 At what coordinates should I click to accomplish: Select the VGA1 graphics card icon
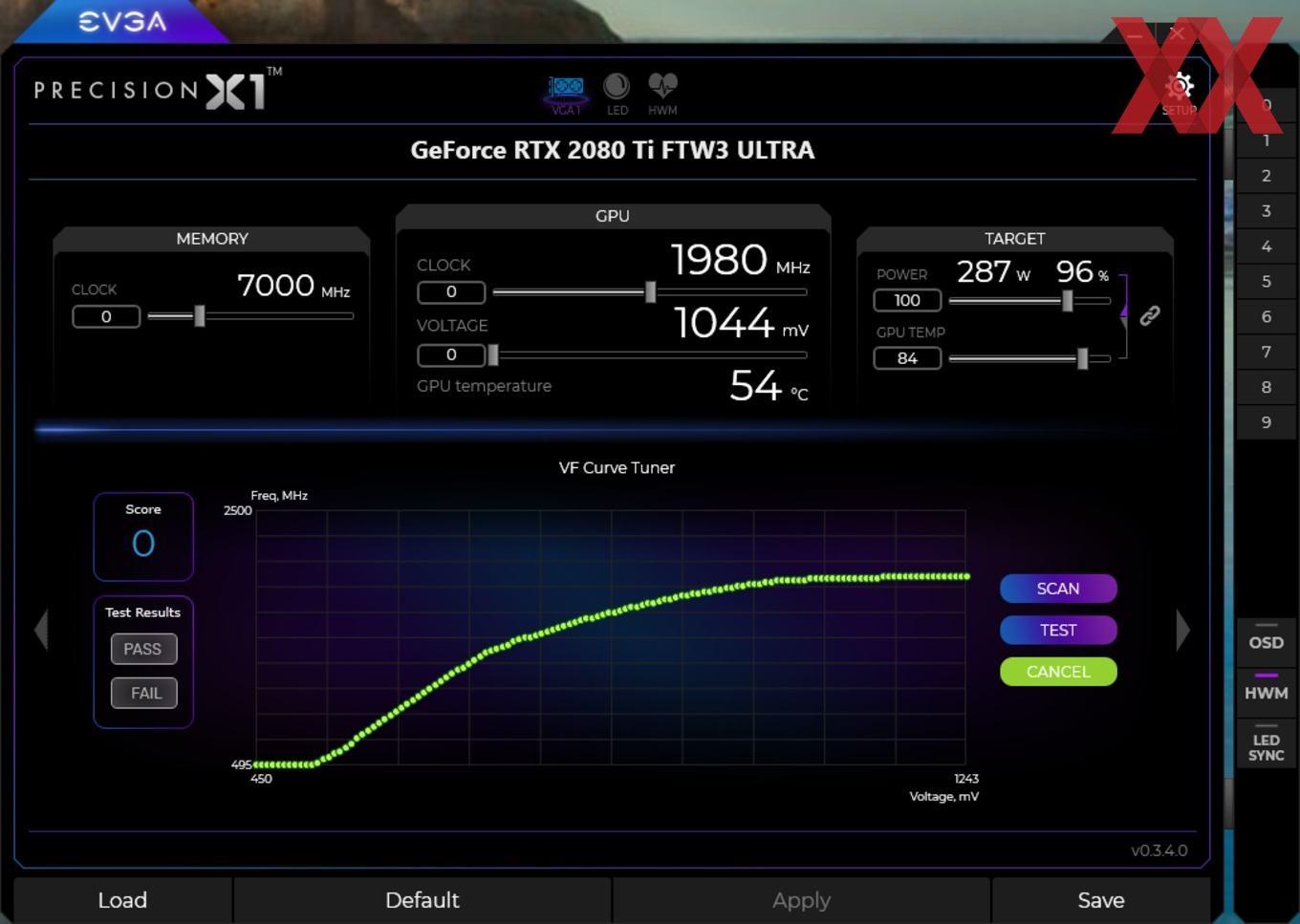pyautogui.click(x=566, y=96)
